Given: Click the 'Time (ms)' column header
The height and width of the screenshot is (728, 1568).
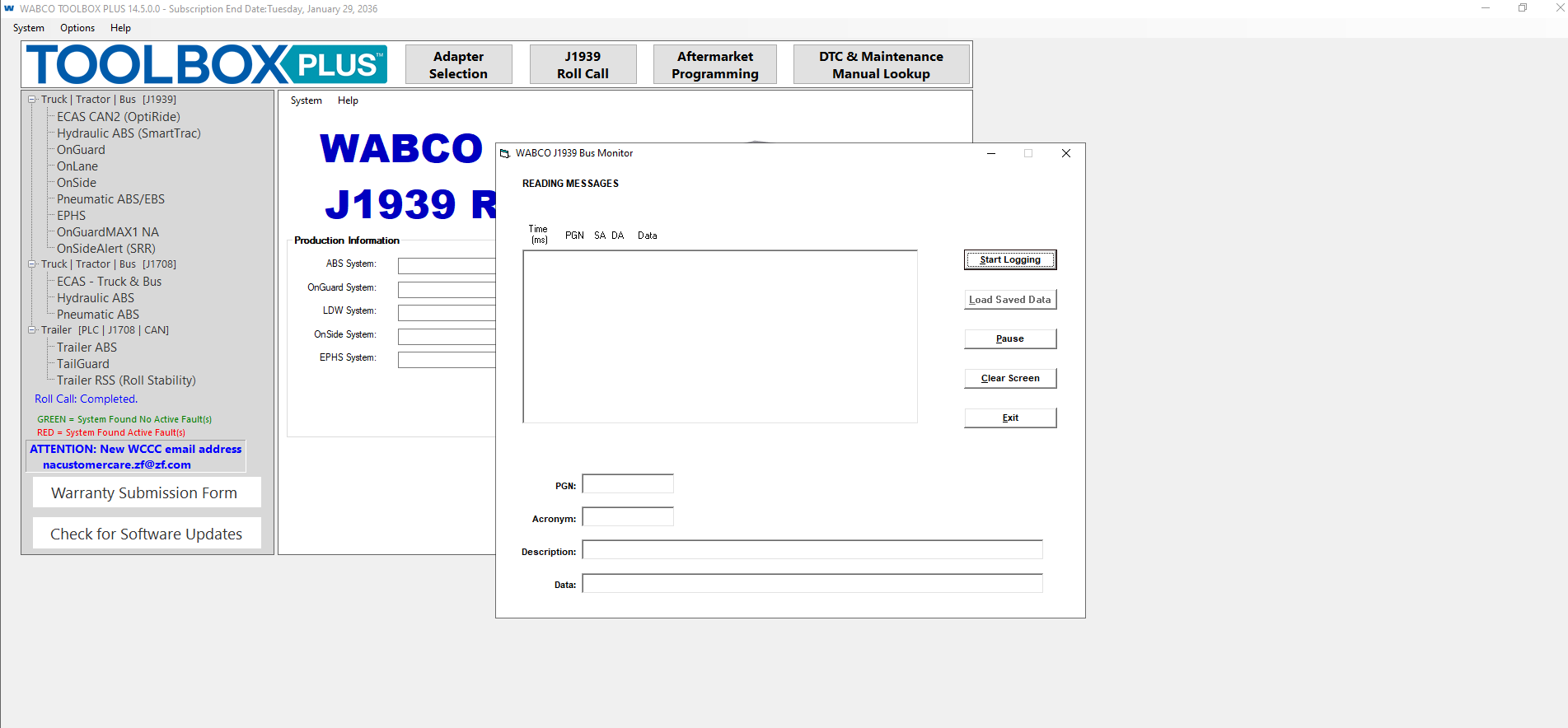Looking at the screenshot, I should [x=539, y=235].
